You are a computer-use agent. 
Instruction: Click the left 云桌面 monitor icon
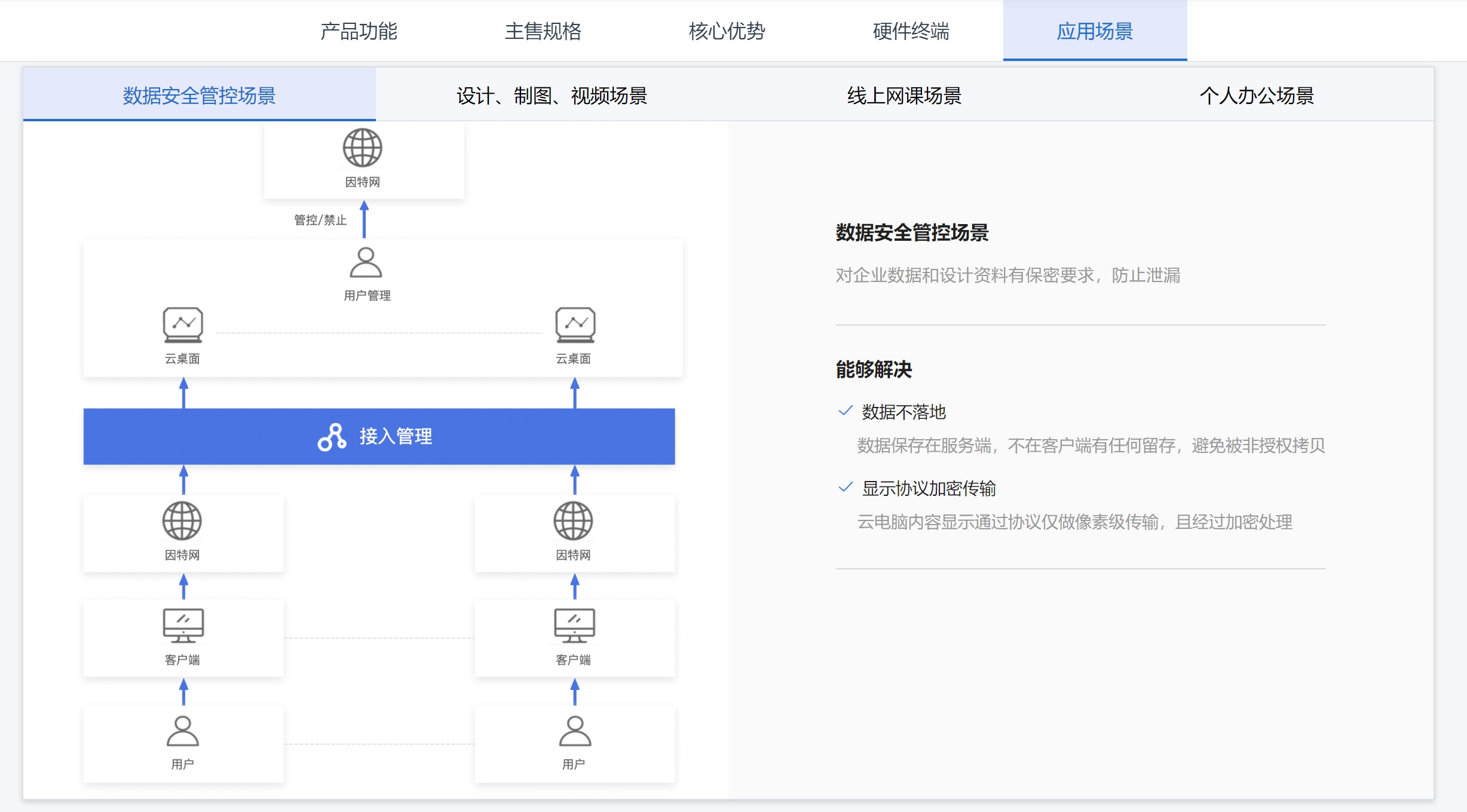point(183,325)
